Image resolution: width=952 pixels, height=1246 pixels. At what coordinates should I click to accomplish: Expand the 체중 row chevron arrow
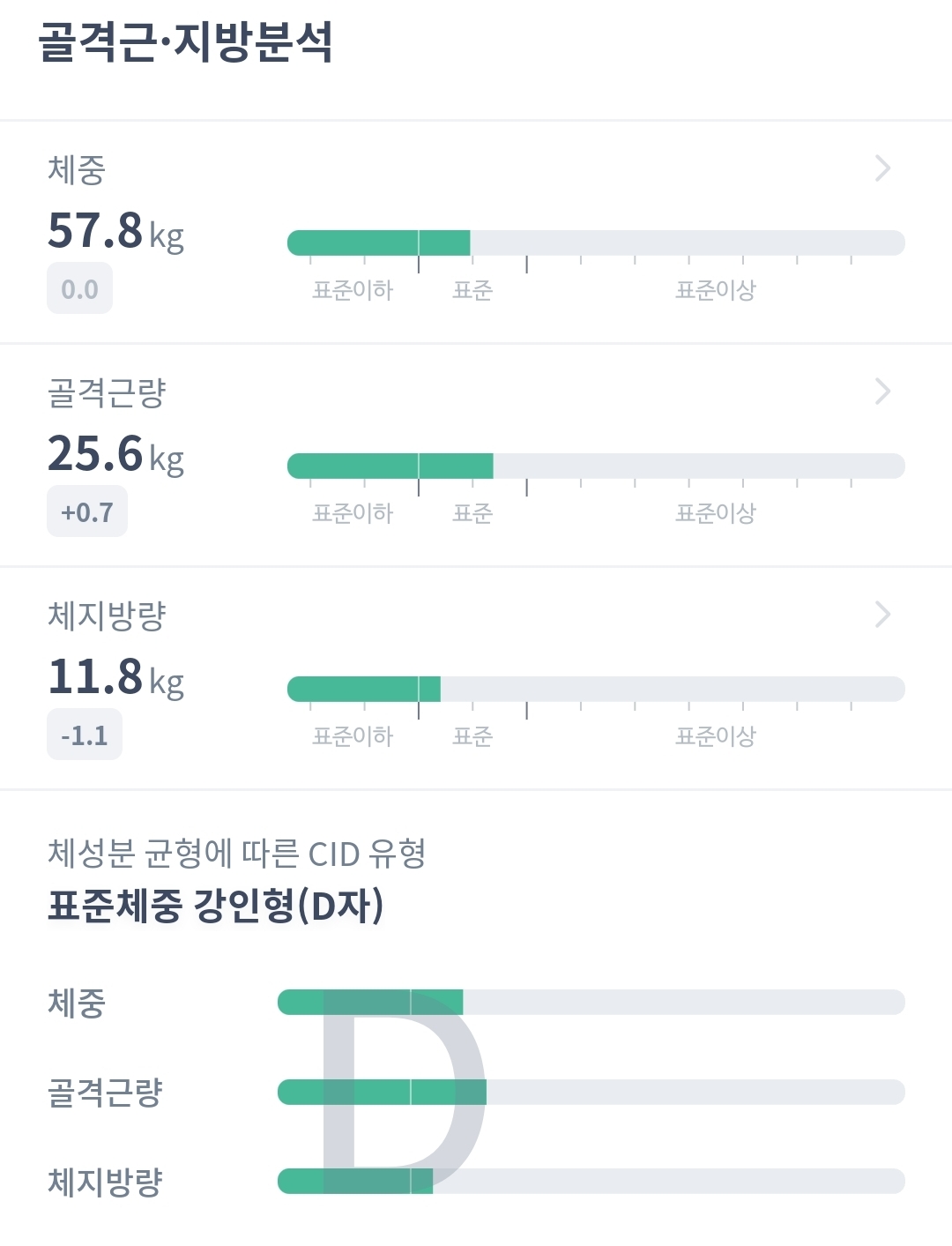pos(882,168)
